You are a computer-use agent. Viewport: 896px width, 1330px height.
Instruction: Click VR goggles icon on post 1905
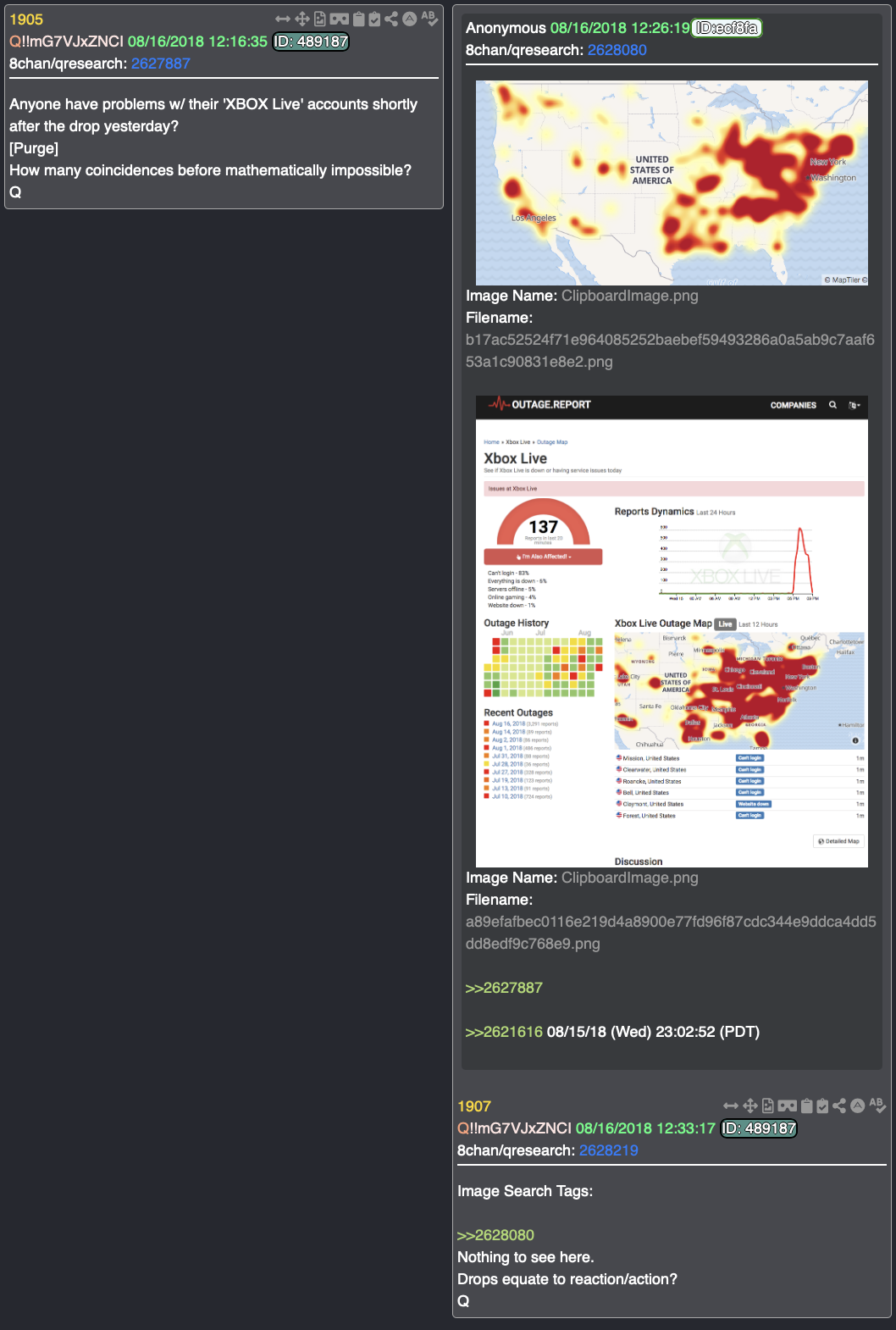point(339,19)
